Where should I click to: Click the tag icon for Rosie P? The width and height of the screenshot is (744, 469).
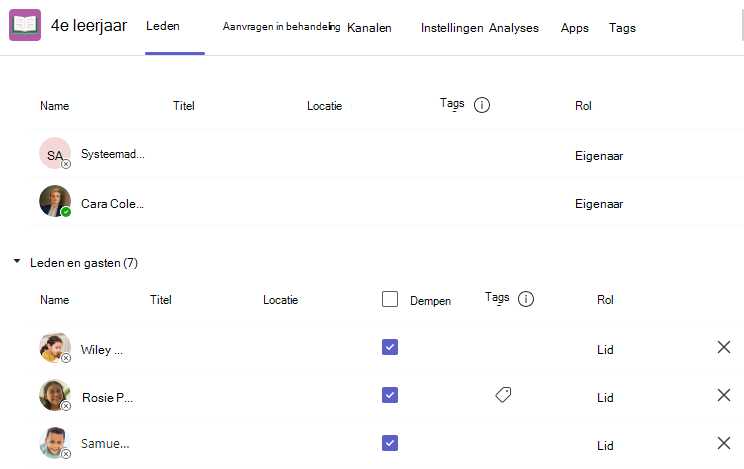(503, 394)
